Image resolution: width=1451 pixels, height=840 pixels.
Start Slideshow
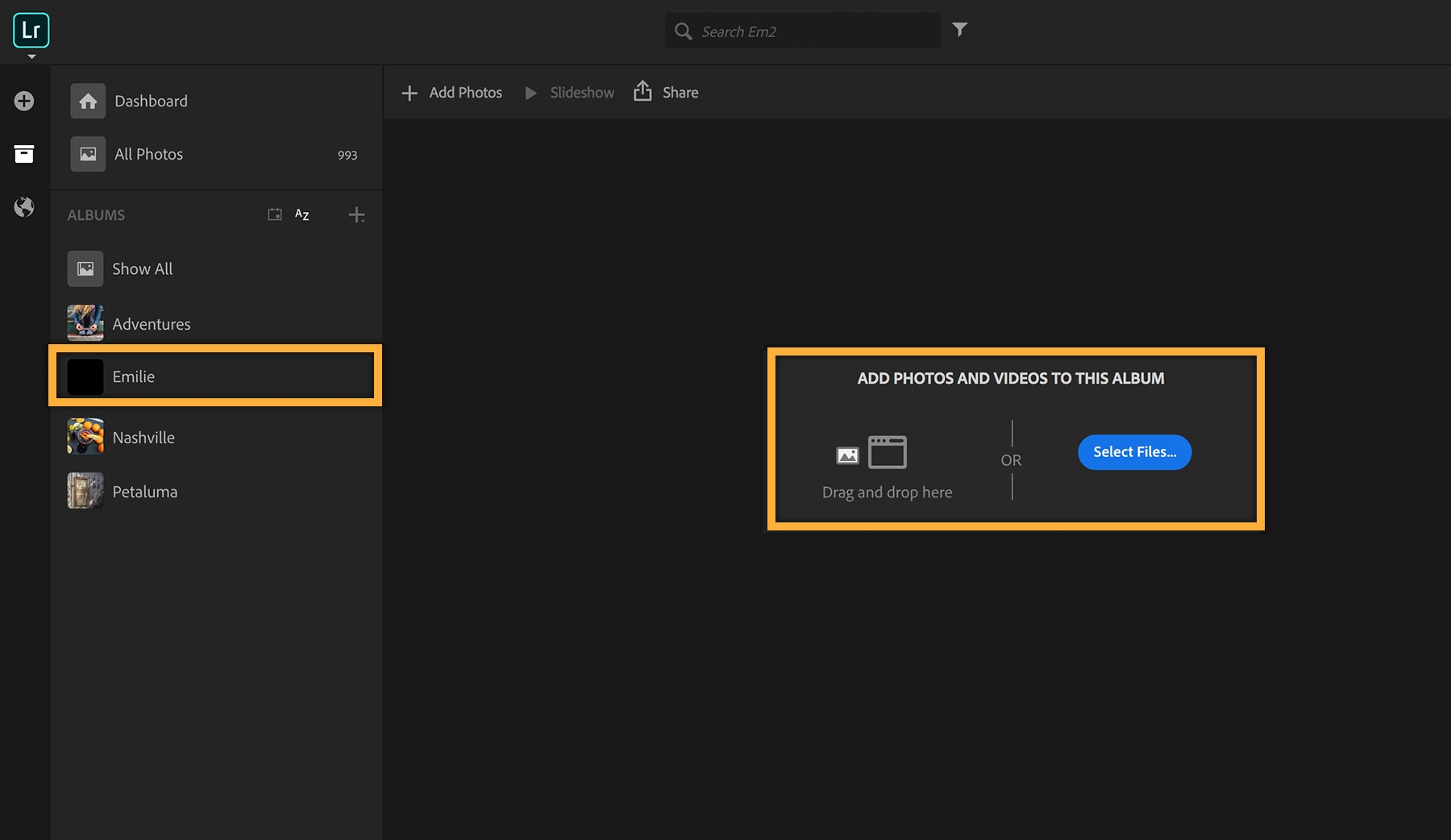(582, 93)
